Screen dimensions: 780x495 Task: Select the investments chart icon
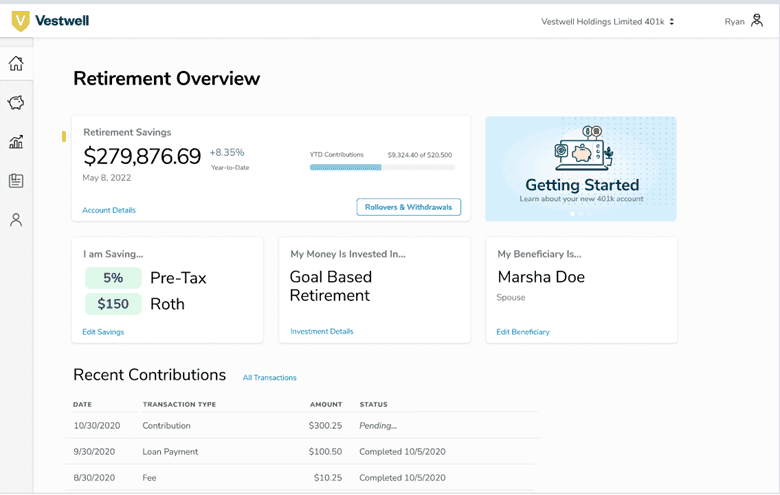[x=16, y=142]
